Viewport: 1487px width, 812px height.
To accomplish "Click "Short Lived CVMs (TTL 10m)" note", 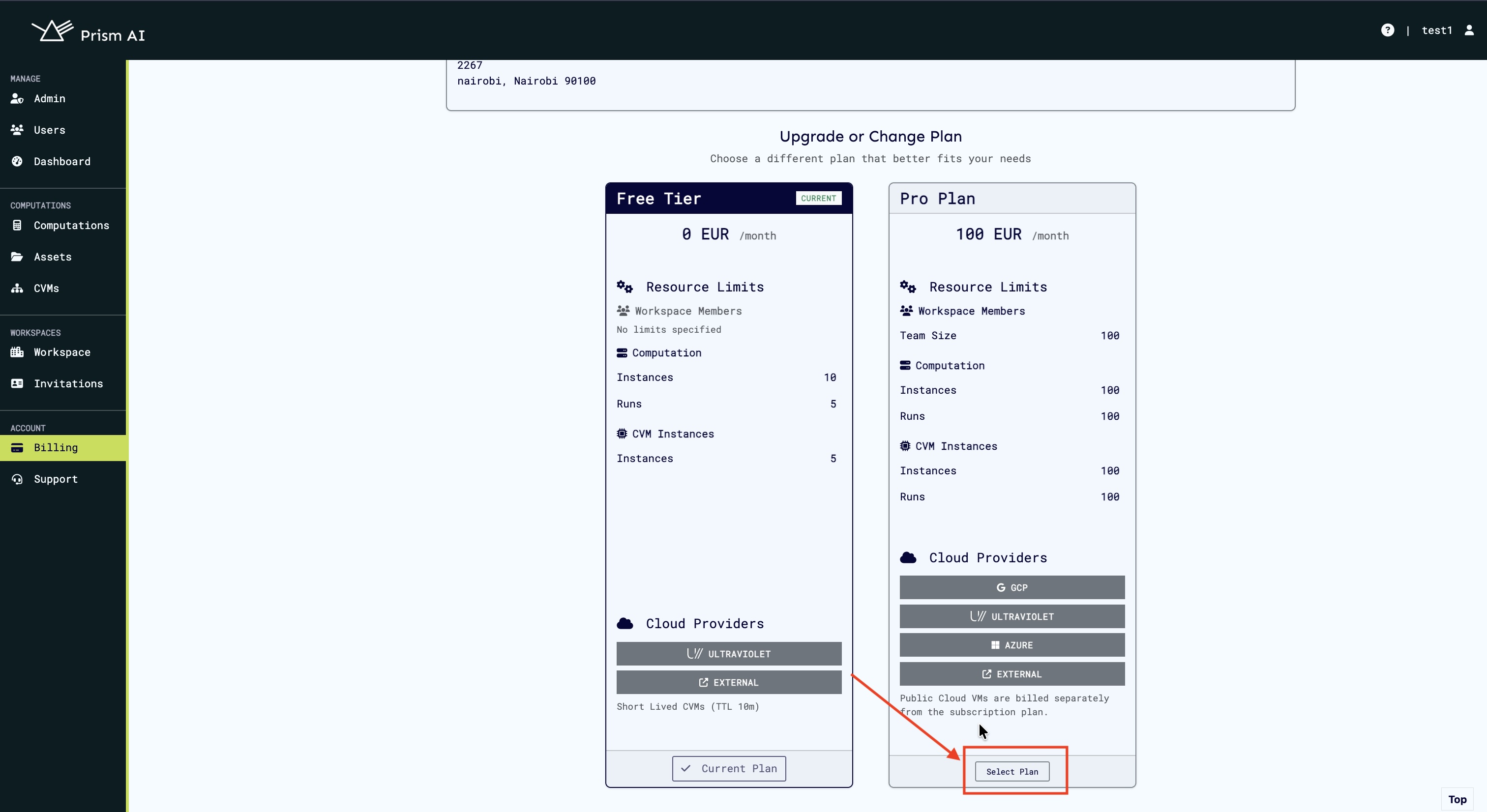I will (x=687, y=706).
